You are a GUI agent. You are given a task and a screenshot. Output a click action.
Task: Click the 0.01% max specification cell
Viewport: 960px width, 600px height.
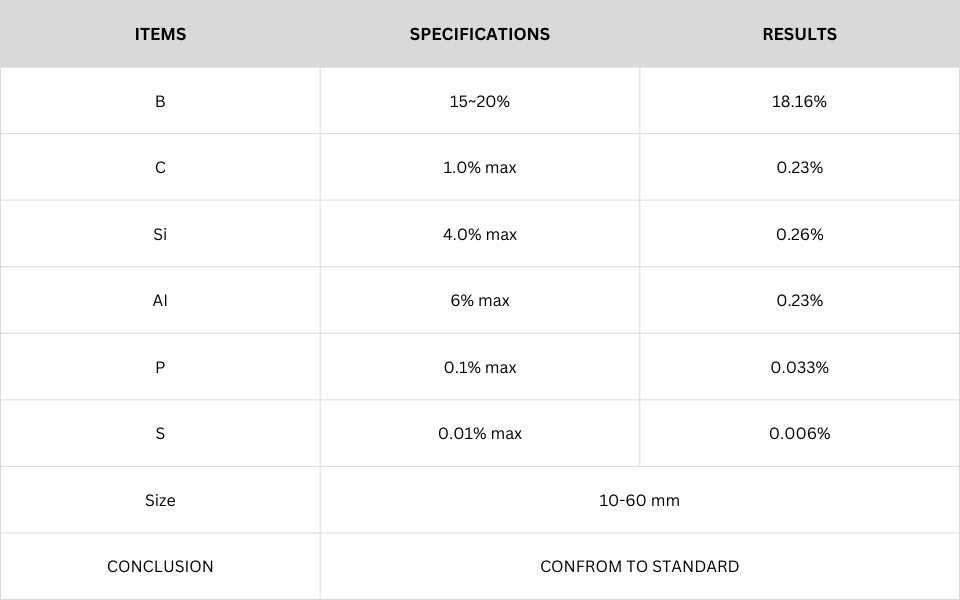[x=480, y=433]
